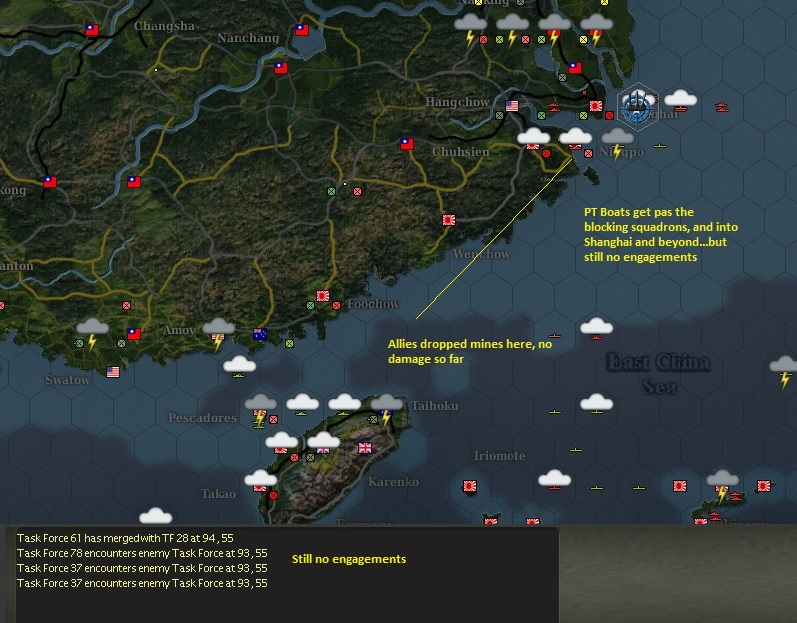Click the thunderstorm cloud beside Taihoku

[x=386, y=409]
